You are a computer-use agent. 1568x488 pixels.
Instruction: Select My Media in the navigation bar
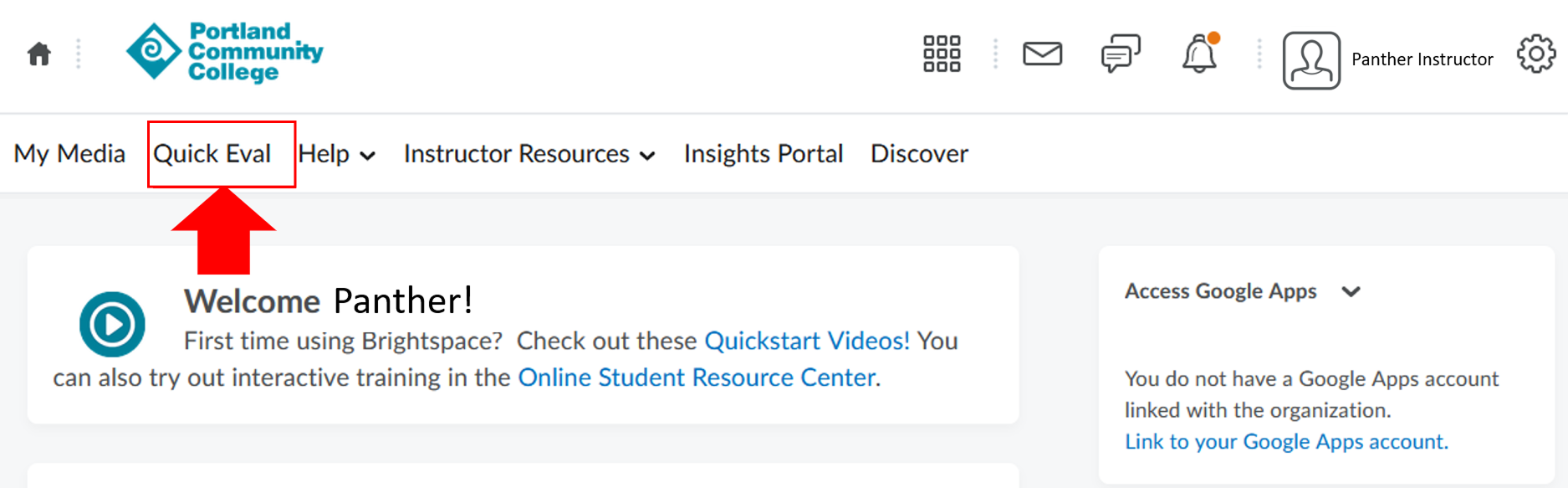pos(69,154)
